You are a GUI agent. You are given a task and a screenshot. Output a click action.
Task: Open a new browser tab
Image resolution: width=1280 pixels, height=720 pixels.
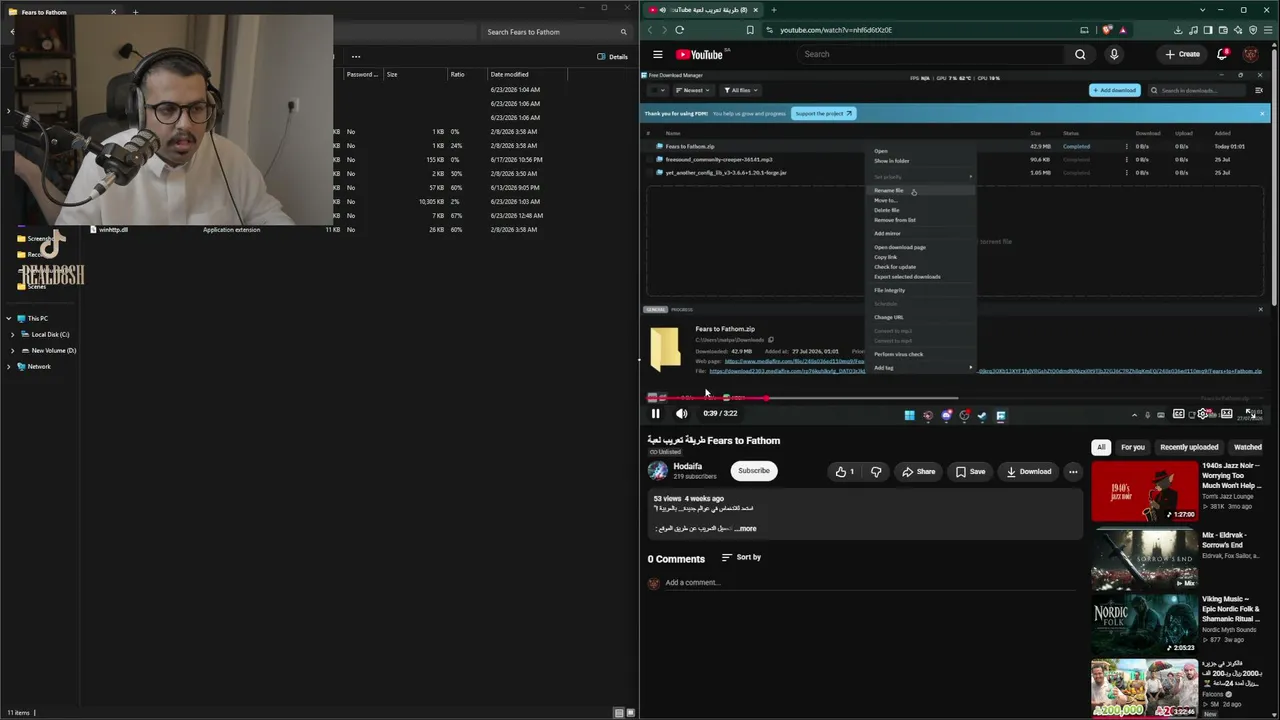coord(773,10)
